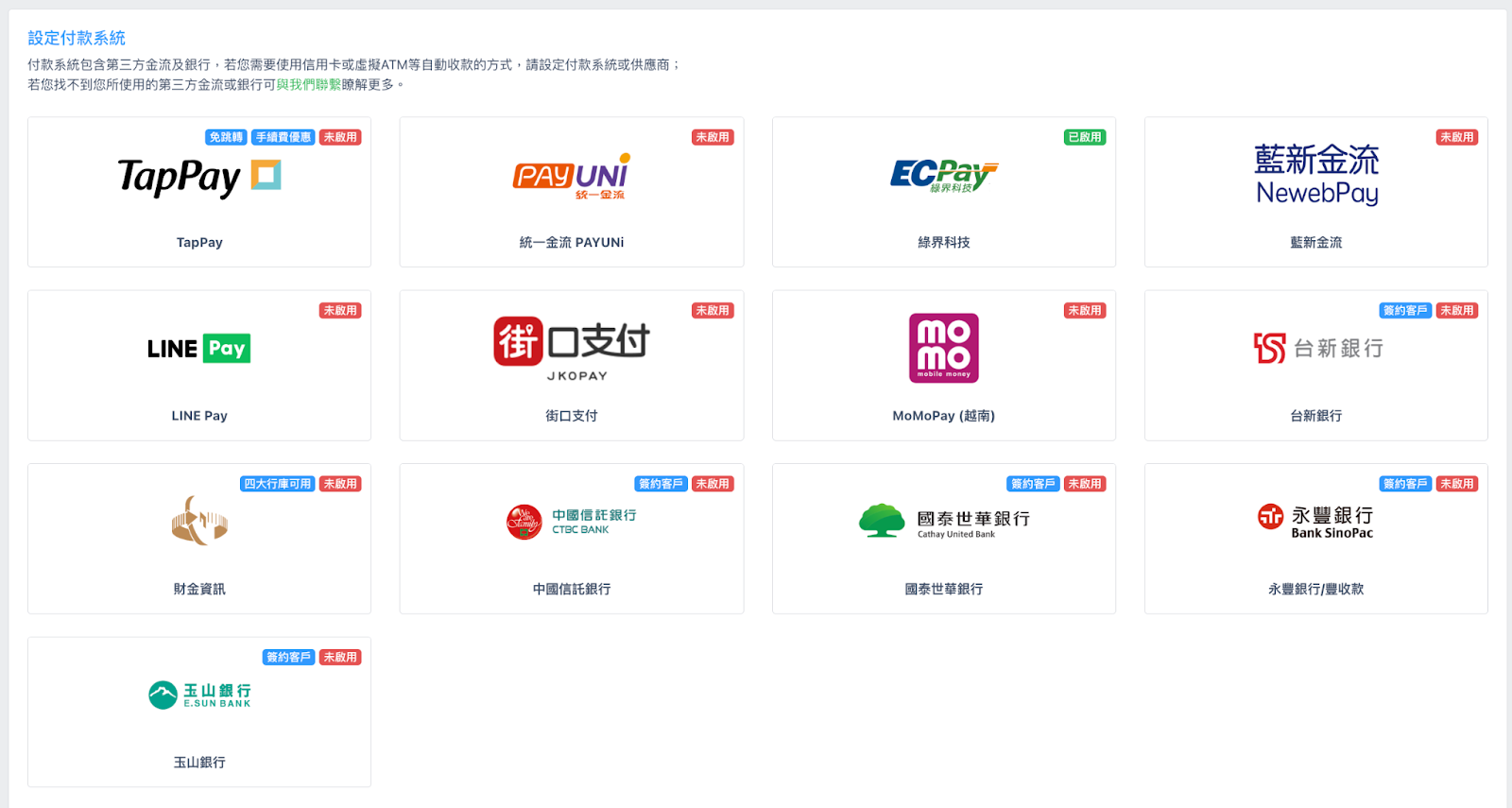
Task: Click the 免跳轉 badge on TapPay
Action: pos(226,137)
